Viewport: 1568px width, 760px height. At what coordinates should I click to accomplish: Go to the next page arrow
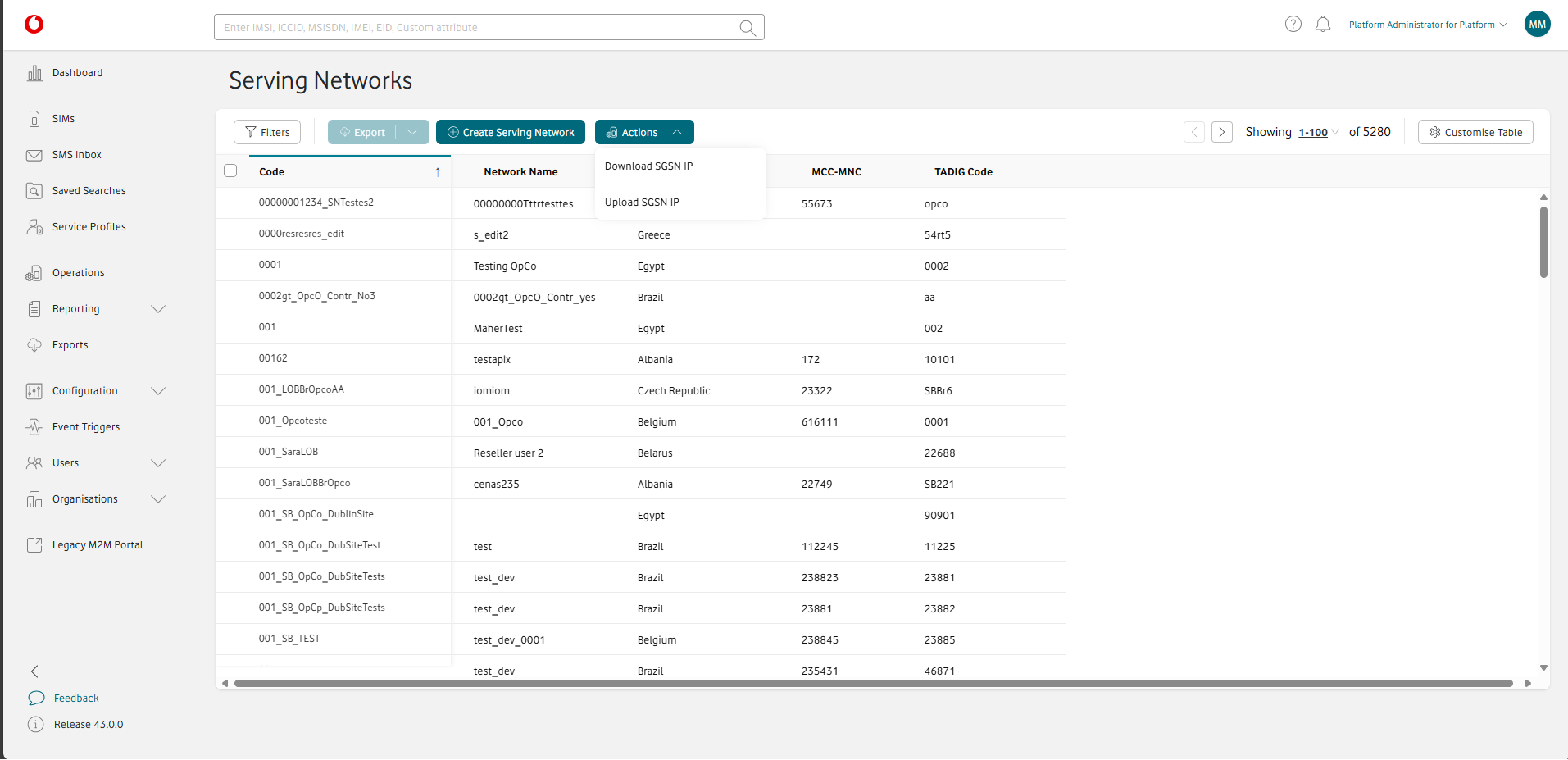click(1222, 132)
